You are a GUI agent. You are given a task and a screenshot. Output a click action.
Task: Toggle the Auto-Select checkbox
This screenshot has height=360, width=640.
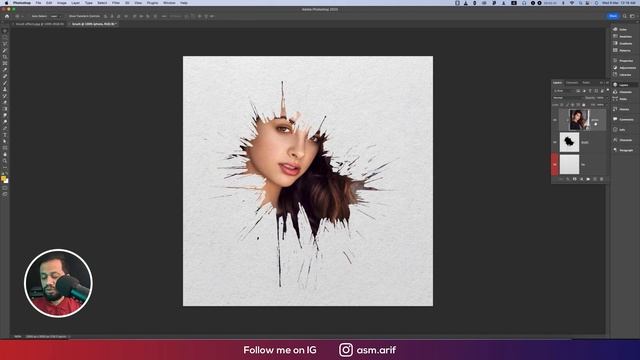[x=29, y=16]
